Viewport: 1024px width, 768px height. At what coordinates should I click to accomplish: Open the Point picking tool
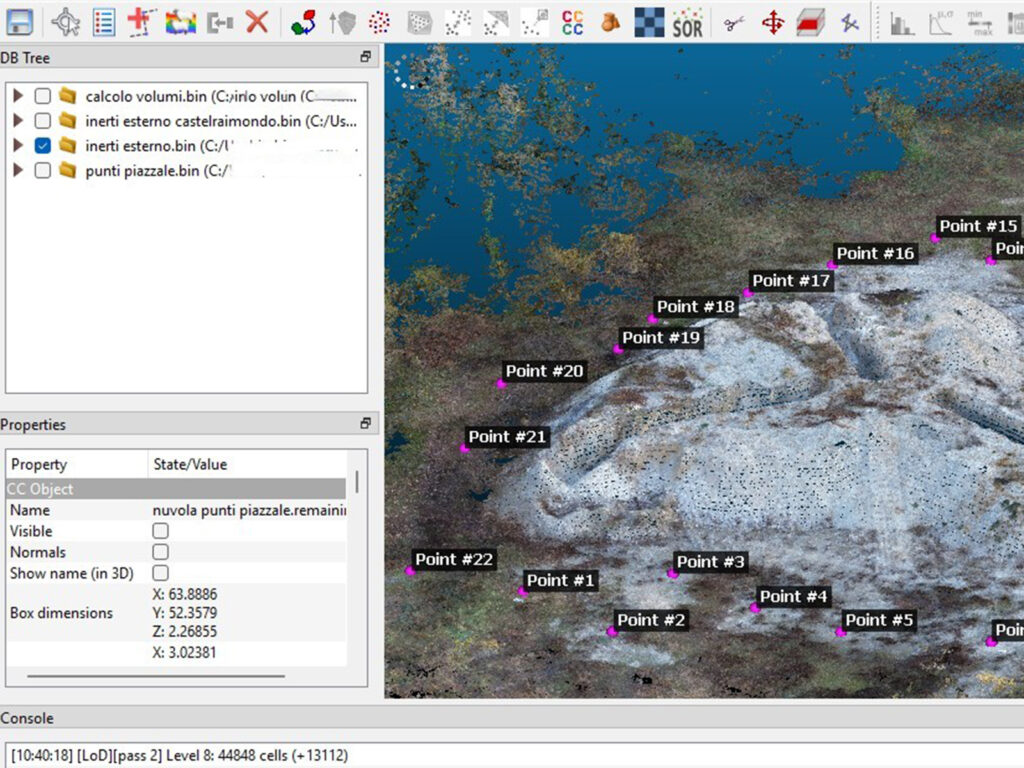[x=66, y=21]
